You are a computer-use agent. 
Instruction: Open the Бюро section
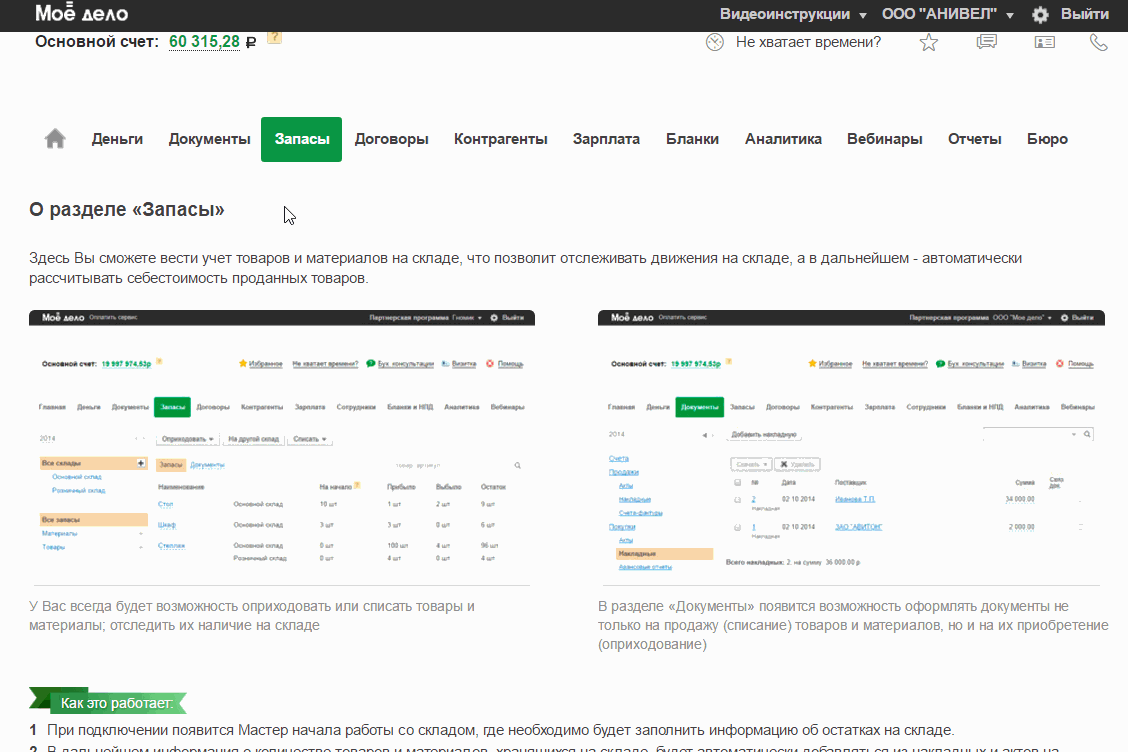(1047, 139)
